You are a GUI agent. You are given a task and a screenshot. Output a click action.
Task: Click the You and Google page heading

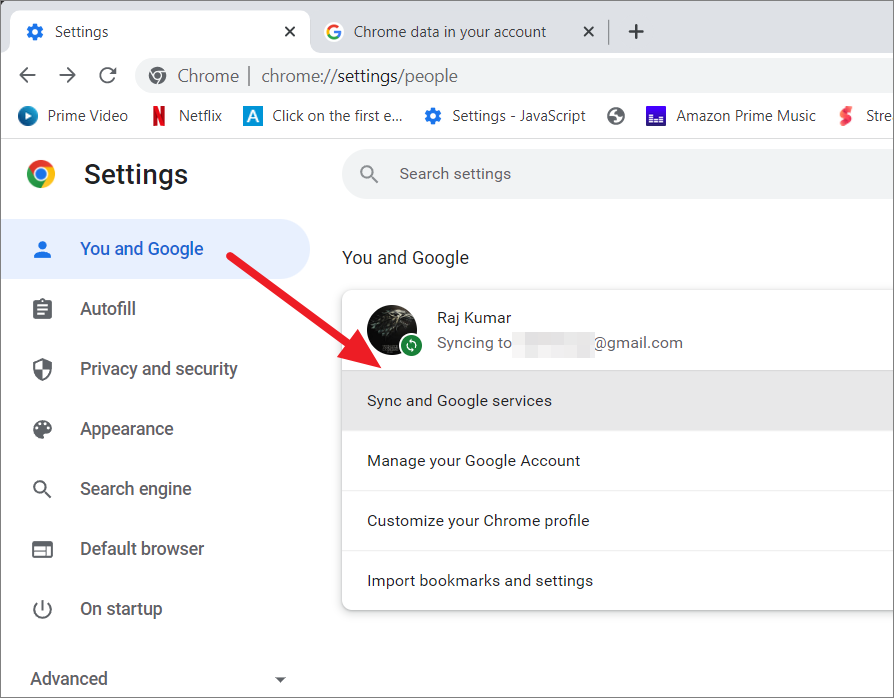[405, 258]
